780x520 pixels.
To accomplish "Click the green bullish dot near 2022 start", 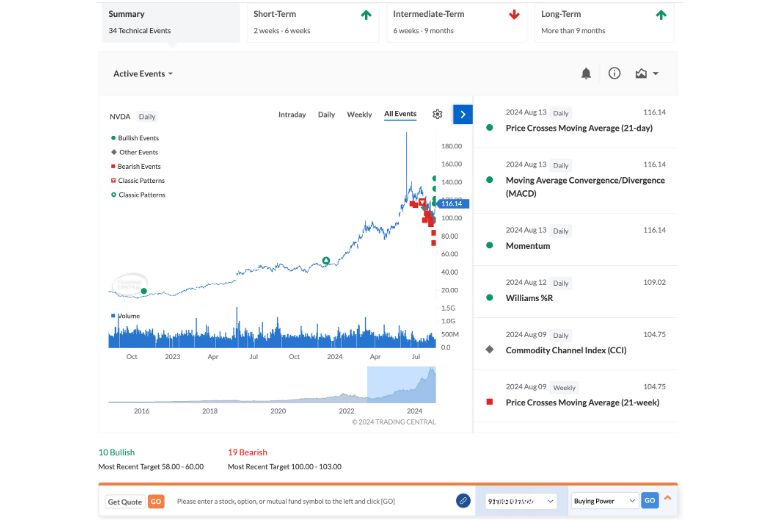I will (x=144, y=291).
